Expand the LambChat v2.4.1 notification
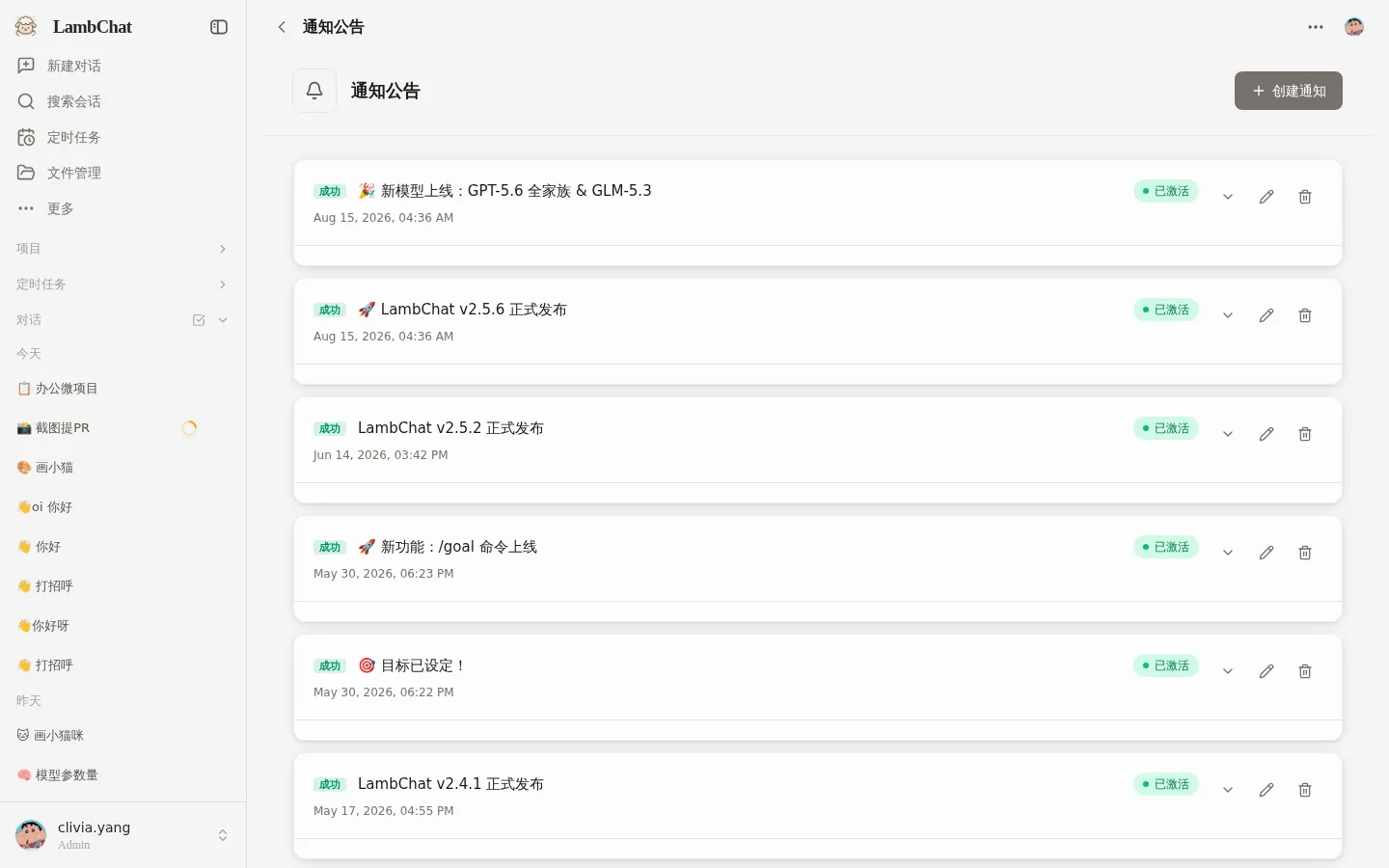The width and height of the screenshot is (1389, 868). 1228,790
